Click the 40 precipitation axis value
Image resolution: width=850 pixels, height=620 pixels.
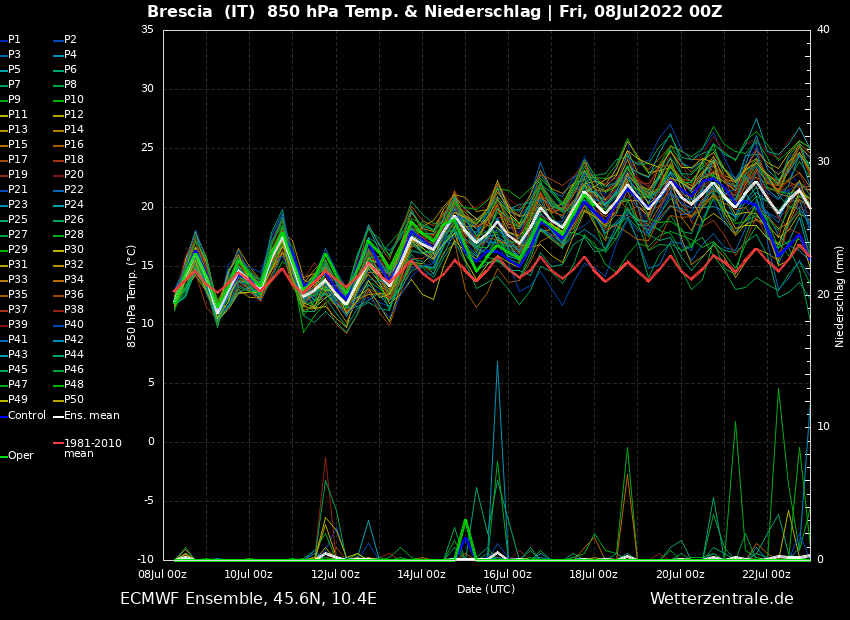[823, 29]
